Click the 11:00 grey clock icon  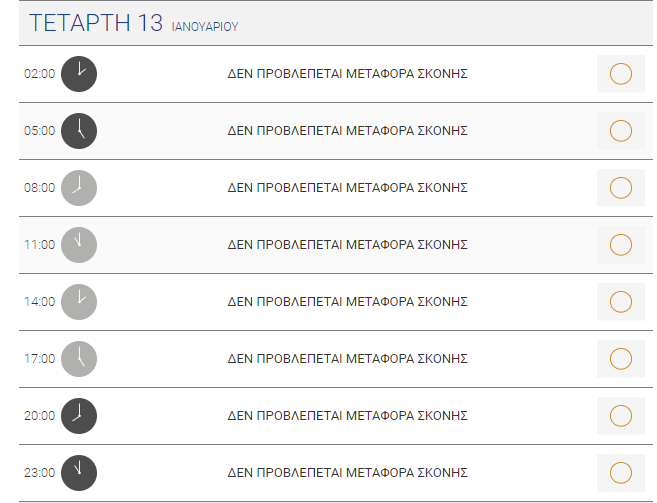click(x=79, y=245)
